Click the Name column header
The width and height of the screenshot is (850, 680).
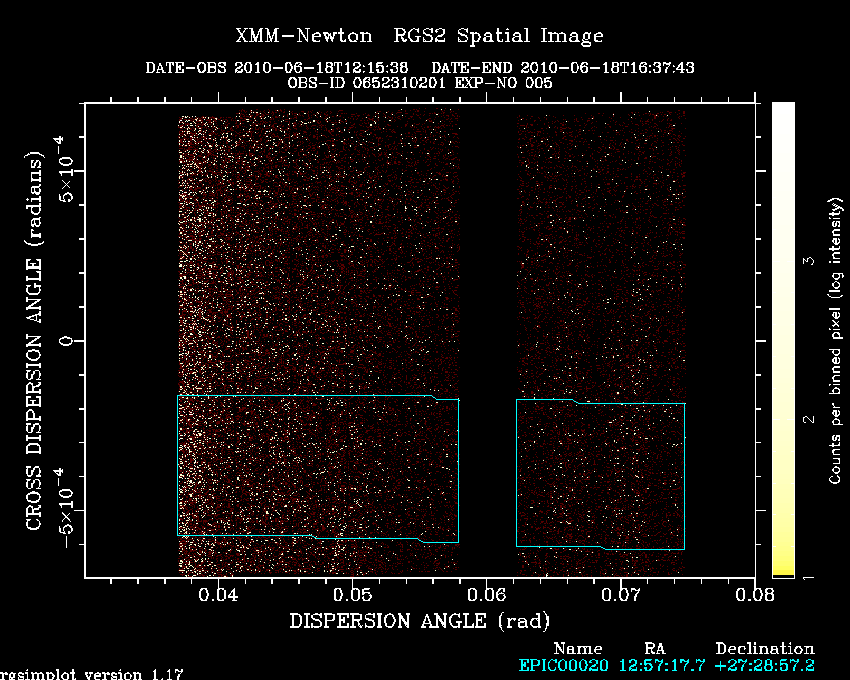577,649
